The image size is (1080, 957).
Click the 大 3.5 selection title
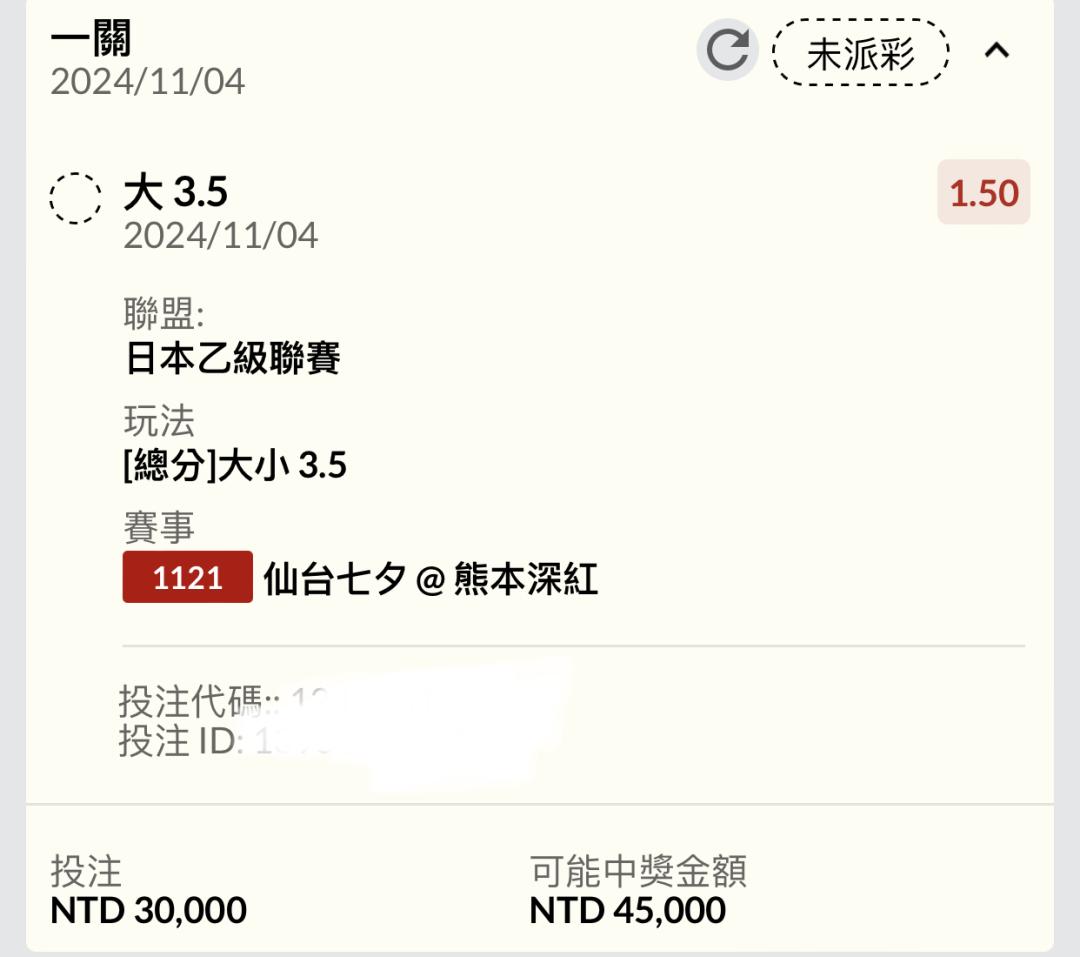176,191
